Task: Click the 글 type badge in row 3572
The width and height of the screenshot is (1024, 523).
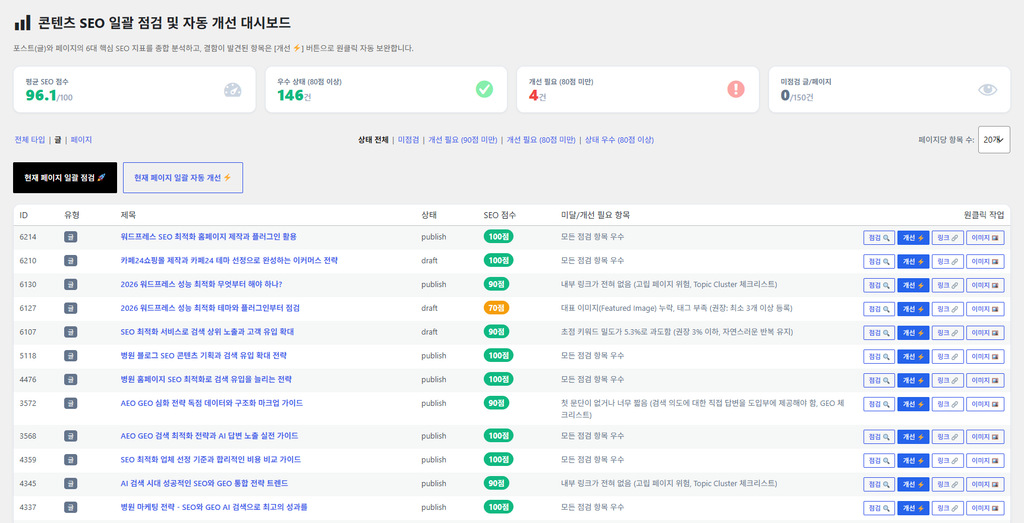Action: click(x=71, y=404)
